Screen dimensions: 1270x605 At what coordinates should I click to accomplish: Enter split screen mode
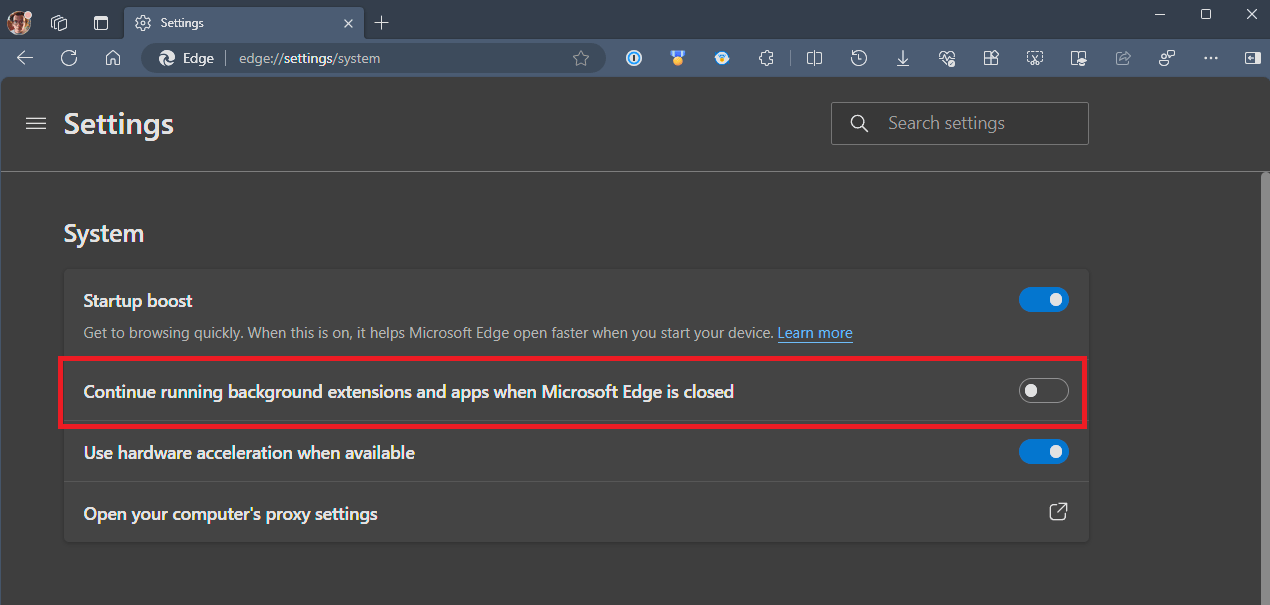click(x=814, y=58)
